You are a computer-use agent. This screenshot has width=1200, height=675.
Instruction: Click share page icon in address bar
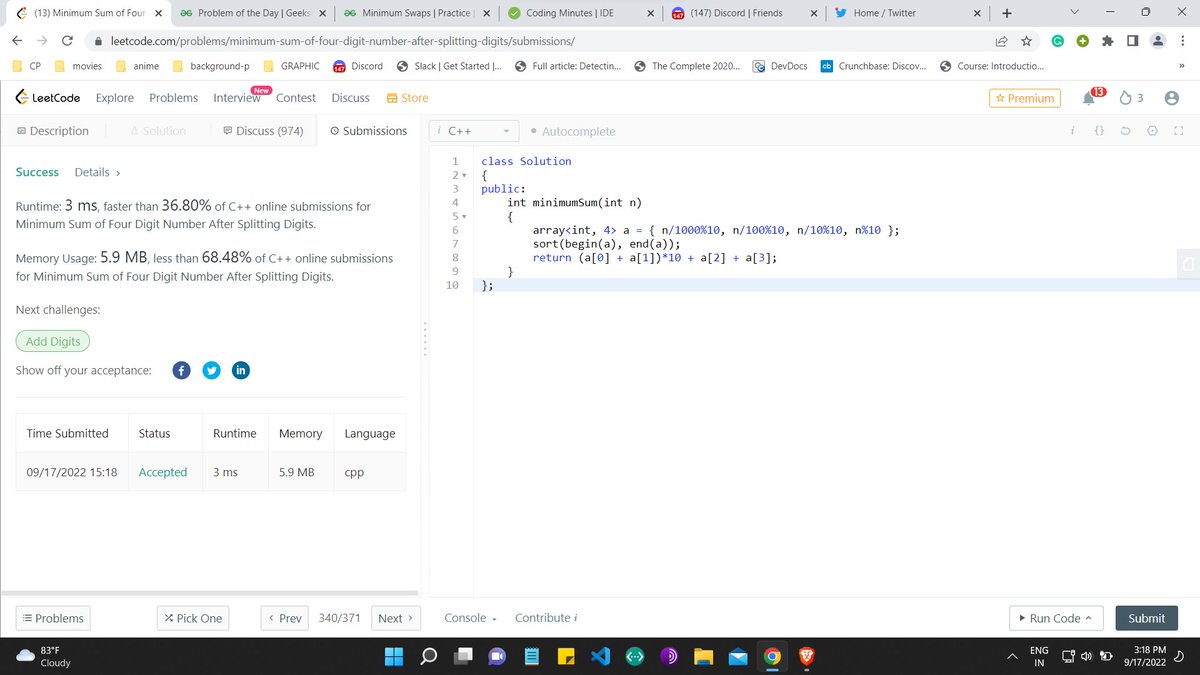tap(1000, 42)
